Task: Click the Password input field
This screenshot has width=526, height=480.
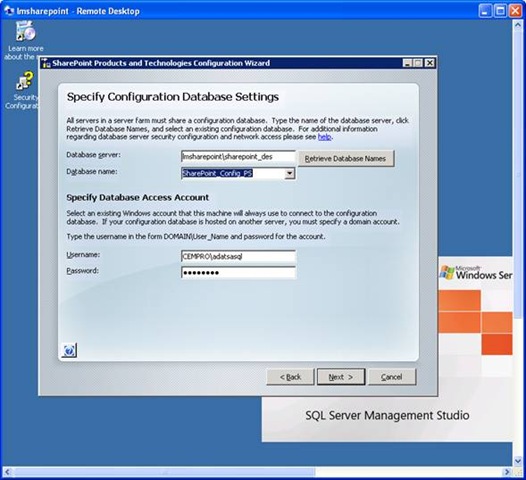Action: [238, 273]
